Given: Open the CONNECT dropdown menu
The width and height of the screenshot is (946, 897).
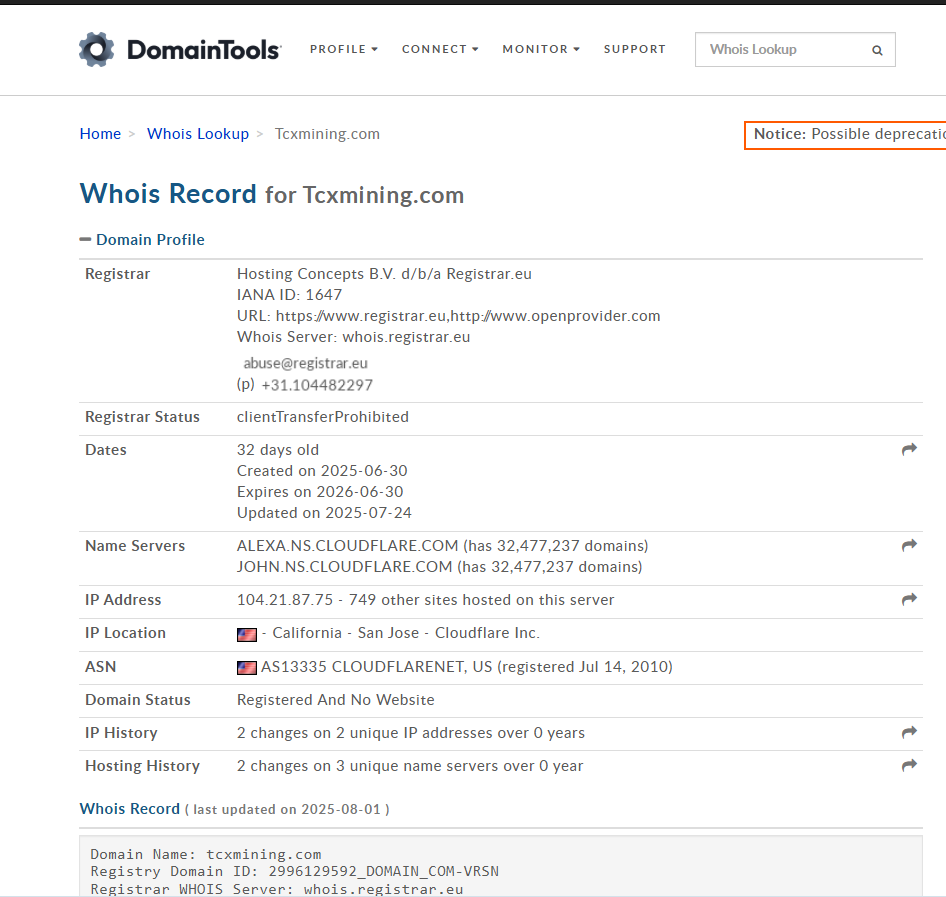Looking at the screenshot, I should tap(440, 49).
